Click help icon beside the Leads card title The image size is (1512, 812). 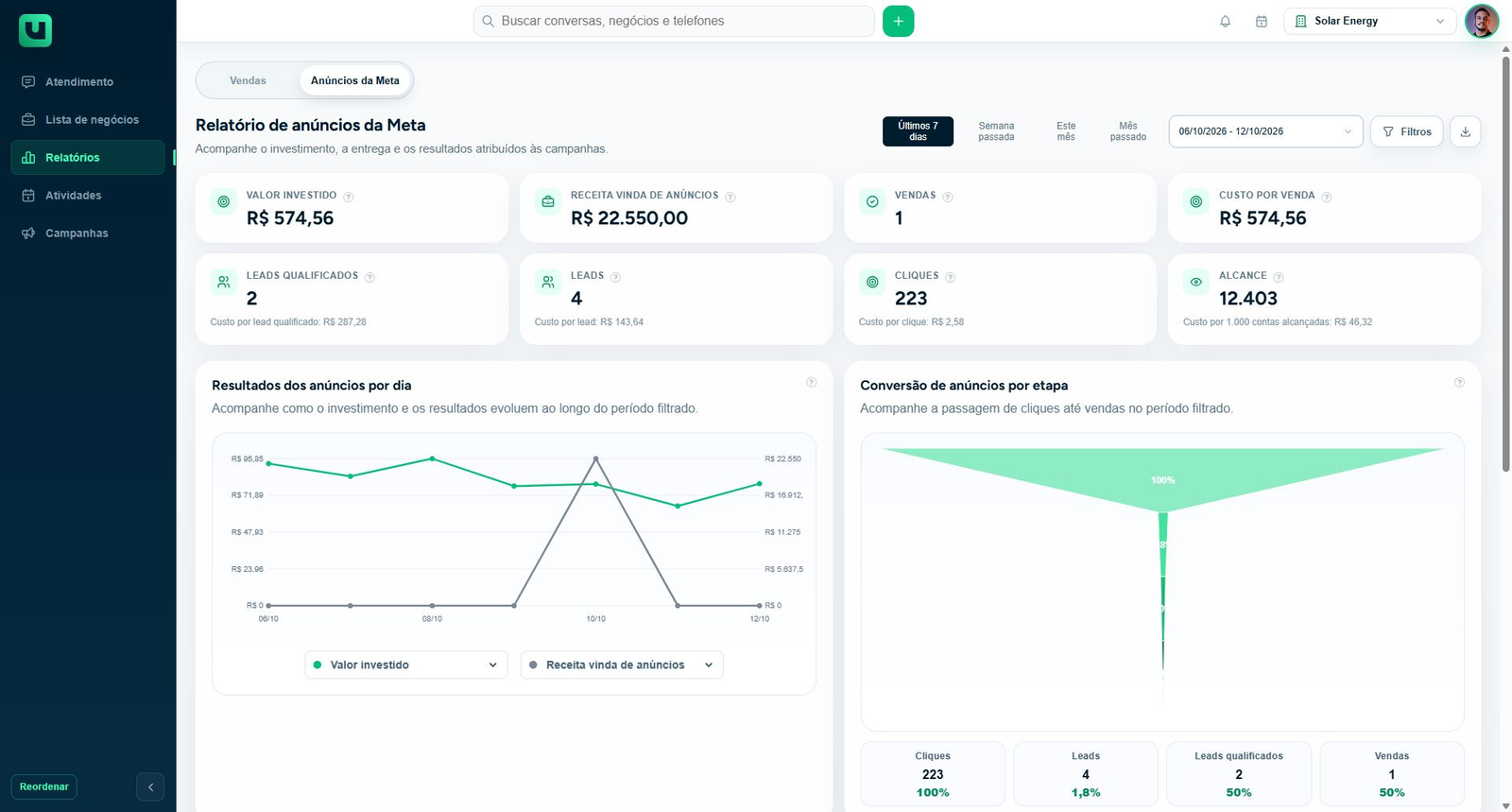tap(615, 277)
